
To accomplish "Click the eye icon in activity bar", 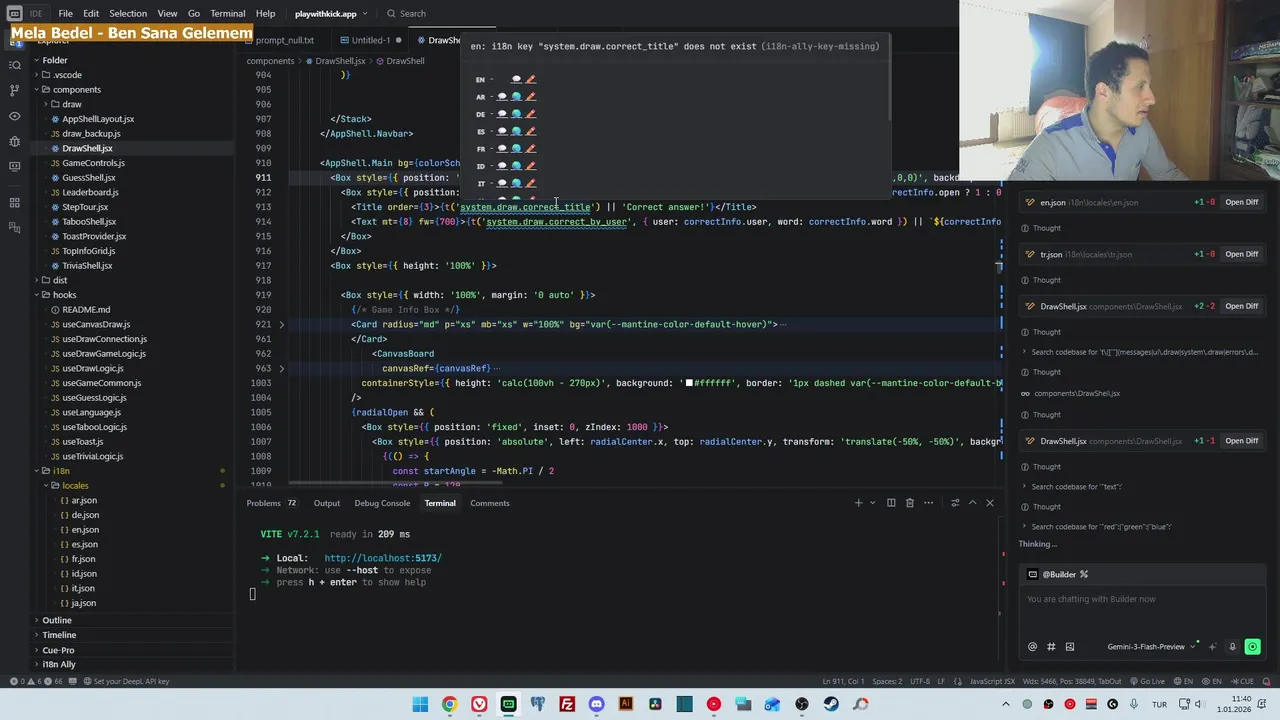I will [14, 116].
